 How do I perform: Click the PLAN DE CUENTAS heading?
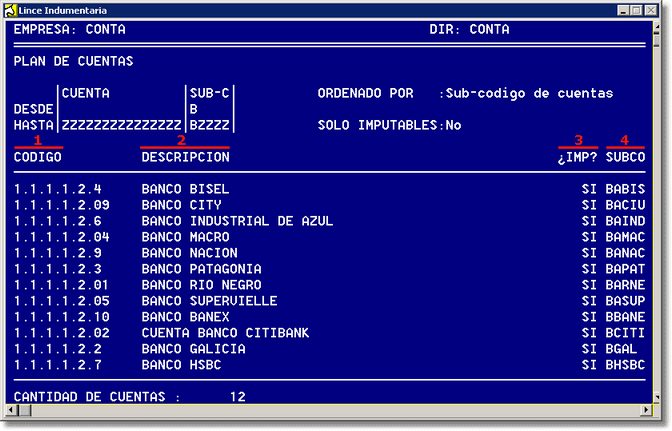pos(74,61)
